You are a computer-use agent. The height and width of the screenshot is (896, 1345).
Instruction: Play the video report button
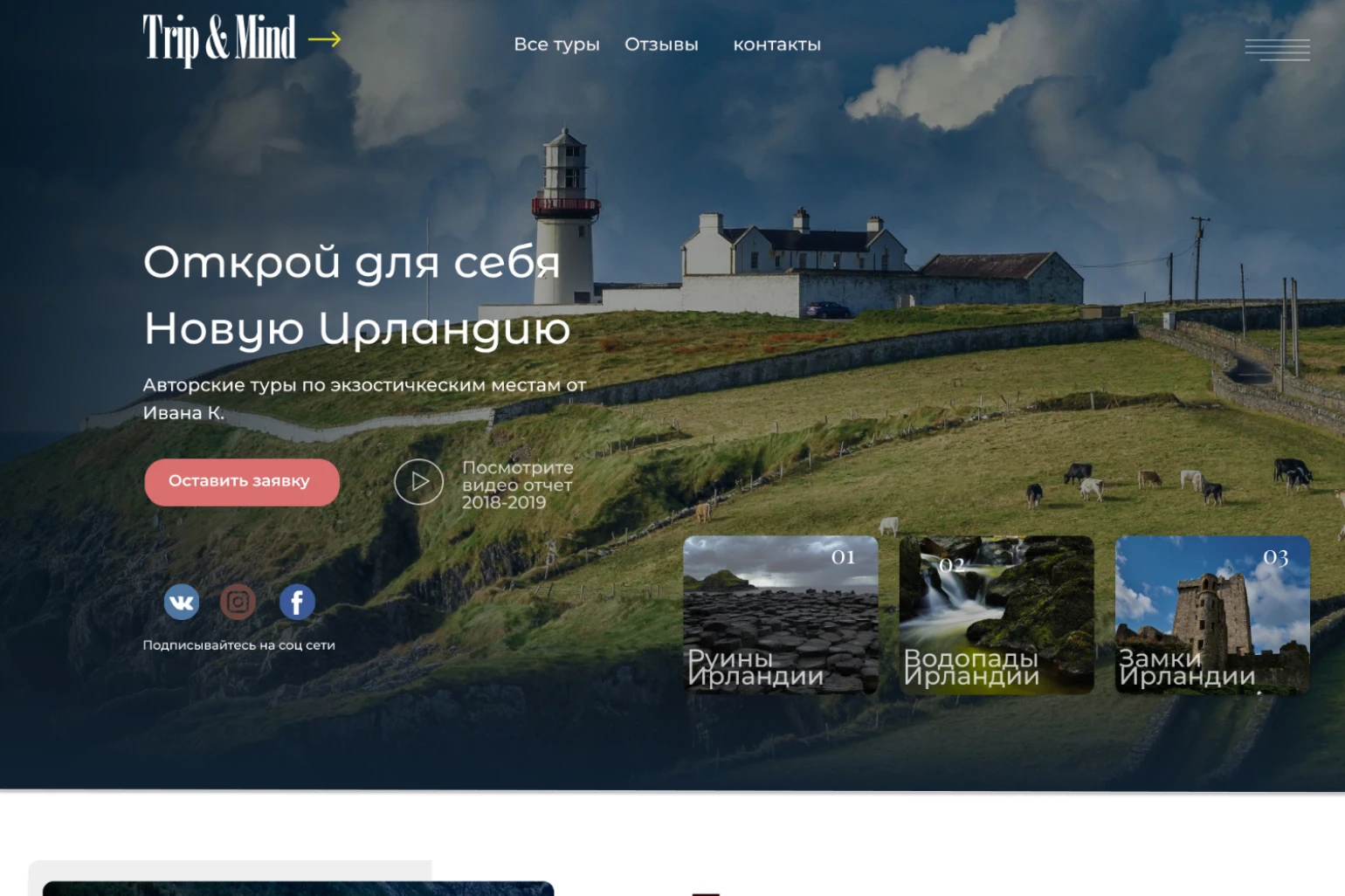(419, 482)
